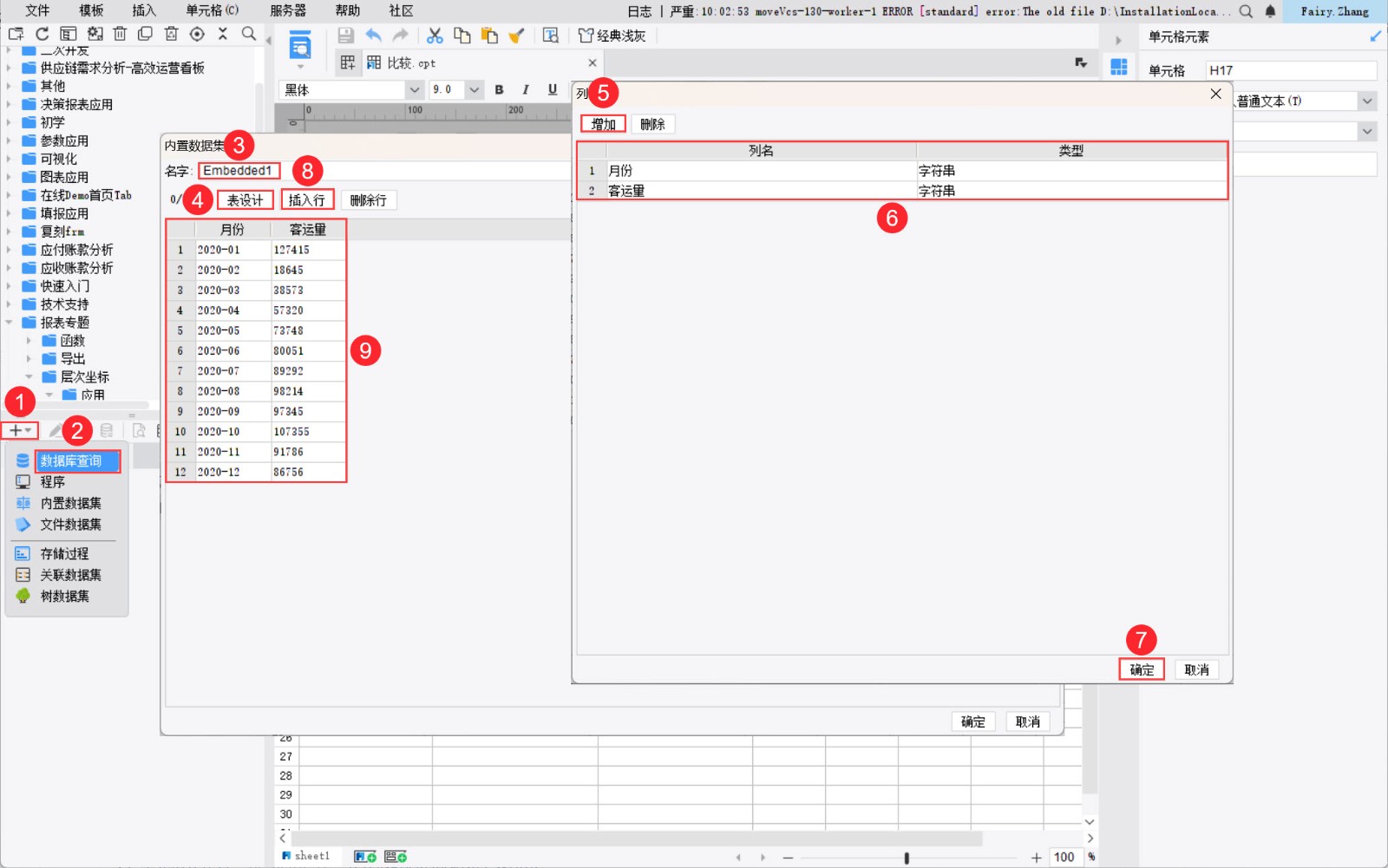1388x868 pixels.
Task: Click the new folder icon in the file tree toolbar
Action: coord(16,34)
